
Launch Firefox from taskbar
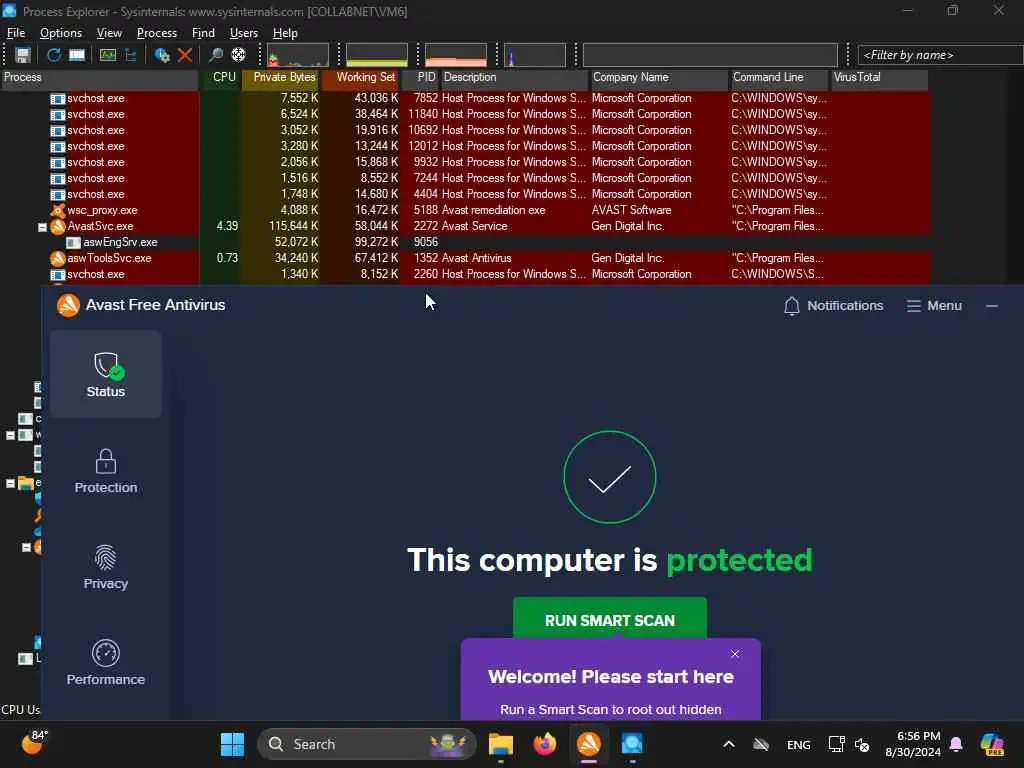545,744
